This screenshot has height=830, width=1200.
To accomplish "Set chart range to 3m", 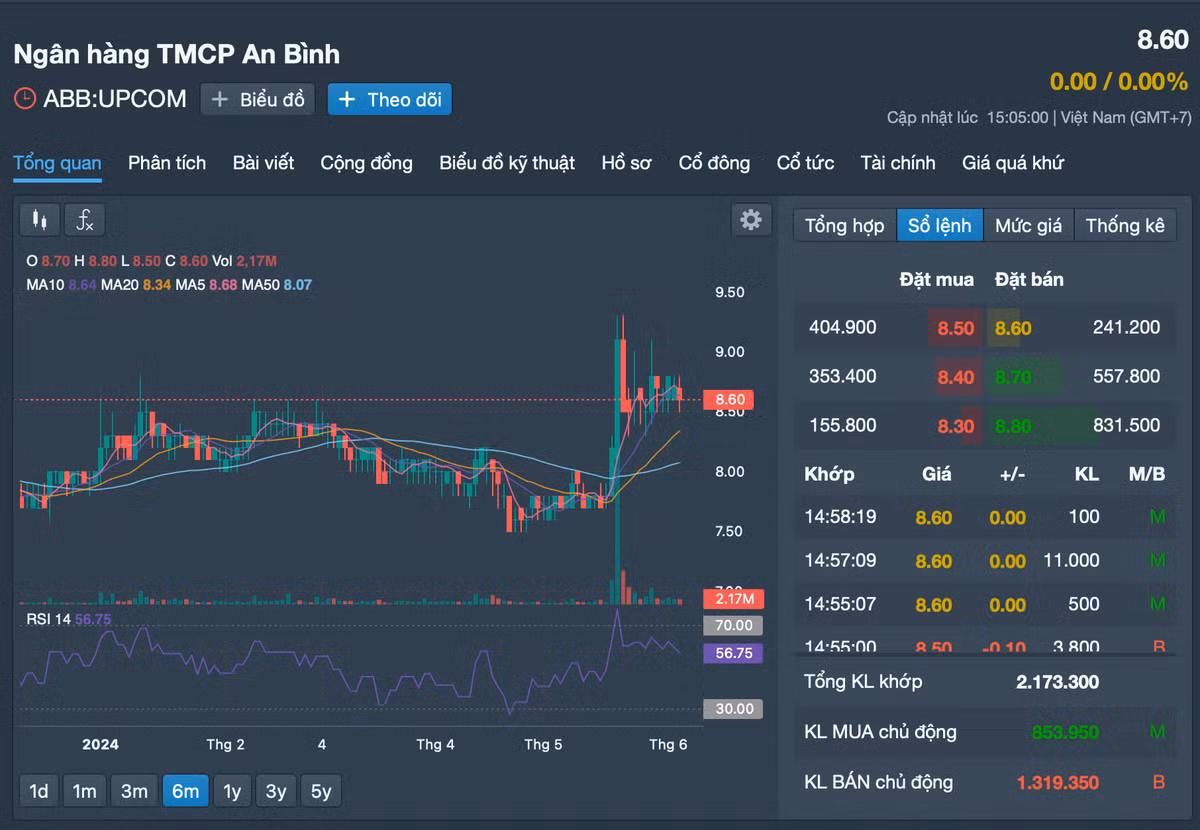I will 134,792.
